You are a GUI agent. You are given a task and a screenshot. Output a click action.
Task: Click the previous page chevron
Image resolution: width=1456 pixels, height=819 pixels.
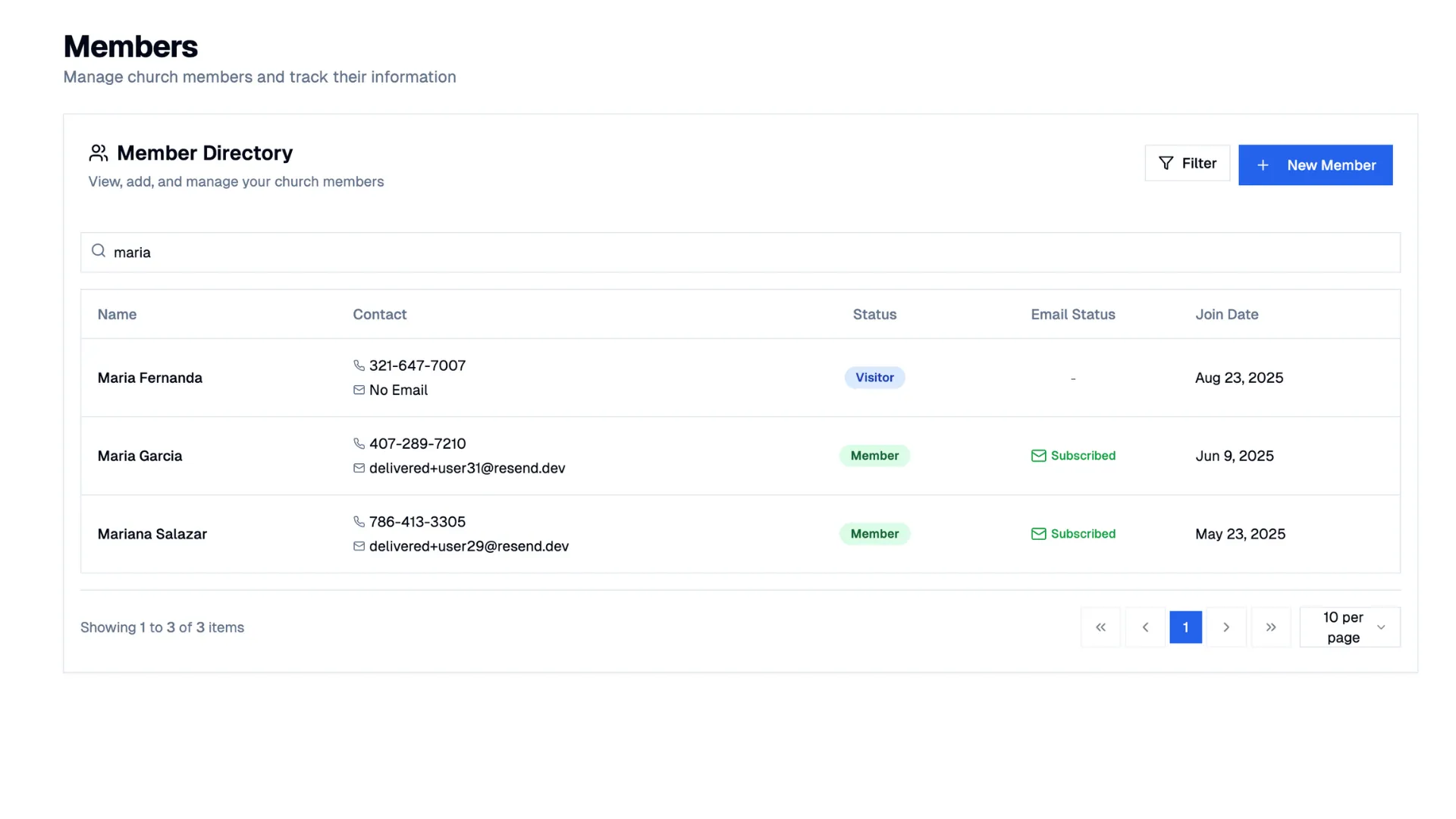(1145, 627)
